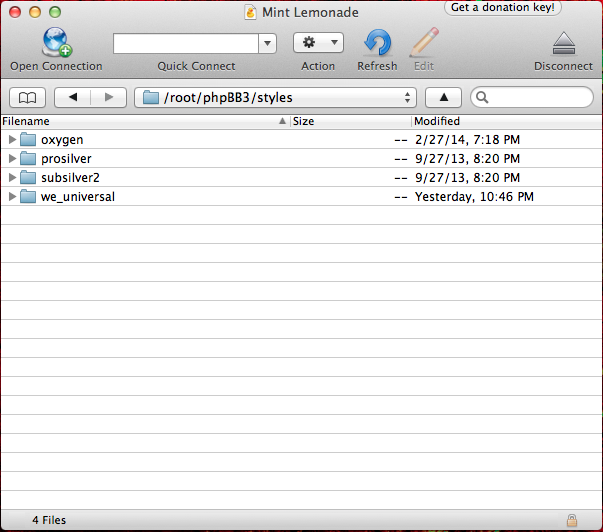This screenshot has height=532, width=603.
Task: Click the green zoom window button
Action: click(x=55, y=12)
